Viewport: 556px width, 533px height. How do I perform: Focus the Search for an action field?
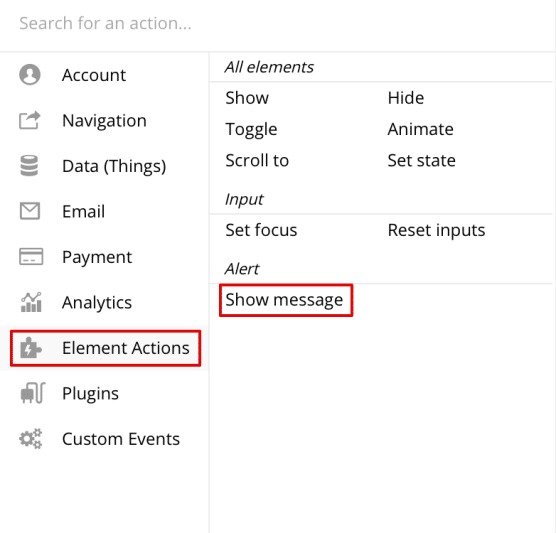tap(278, 23)
